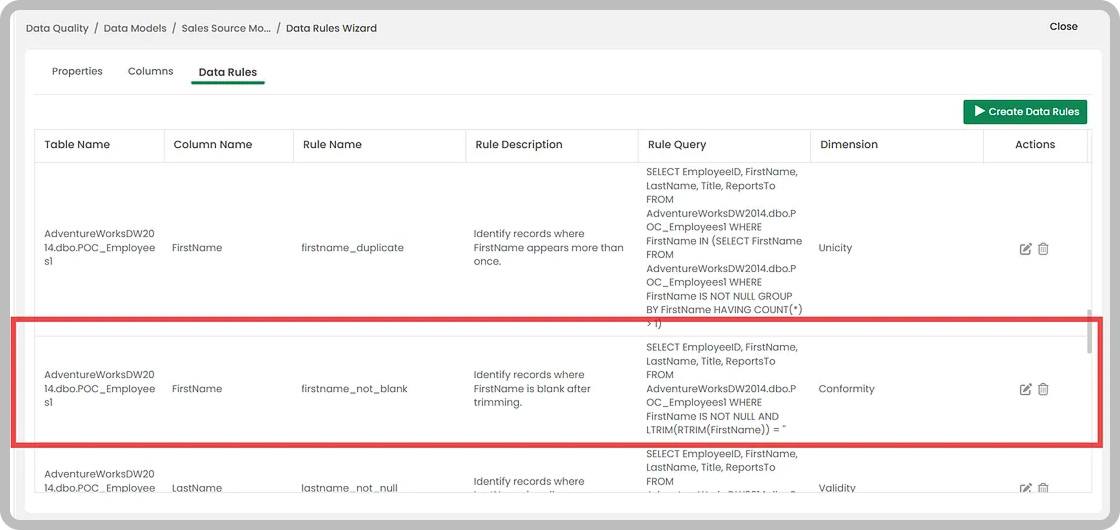This screenshot has height=530, width=1120.
Task: Click the Validity dimension cell
Action: click(x=837, y=489)
